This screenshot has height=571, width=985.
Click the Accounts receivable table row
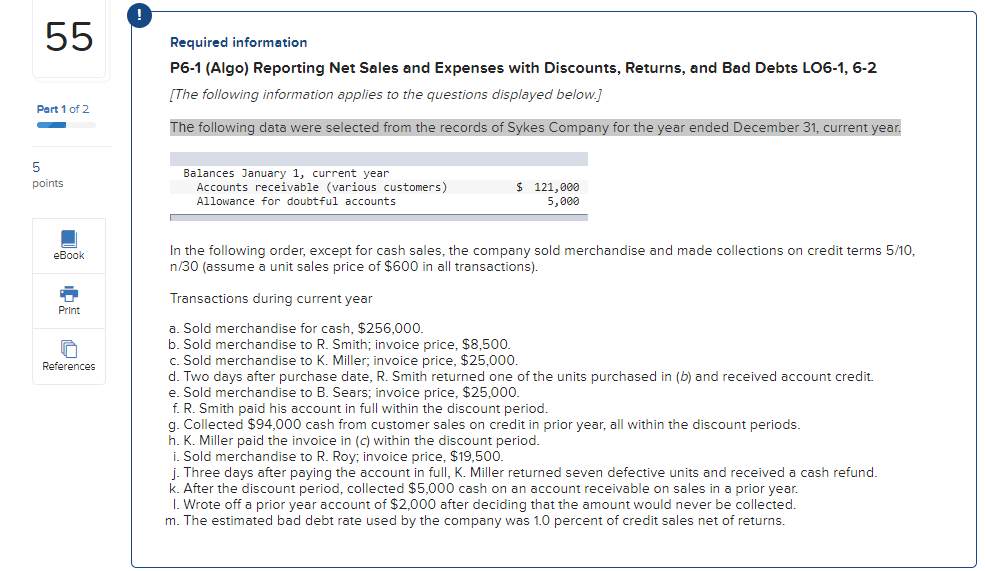(379, 187)
